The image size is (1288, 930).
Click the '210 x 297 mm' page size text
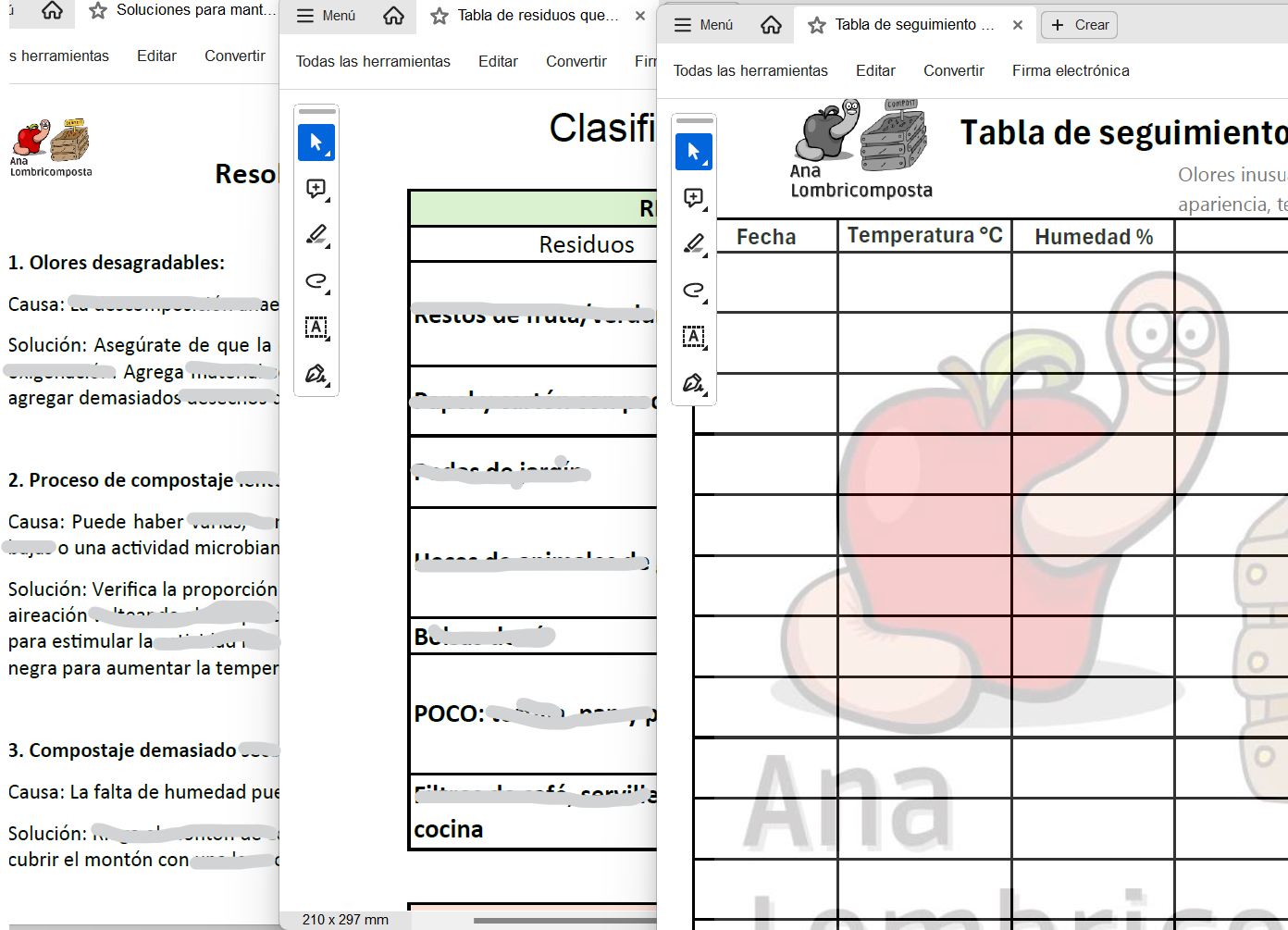(x=345, y=920)
